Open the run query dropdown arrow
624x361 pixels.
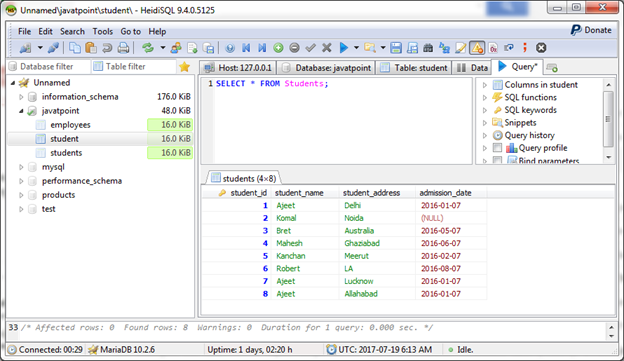356,48
